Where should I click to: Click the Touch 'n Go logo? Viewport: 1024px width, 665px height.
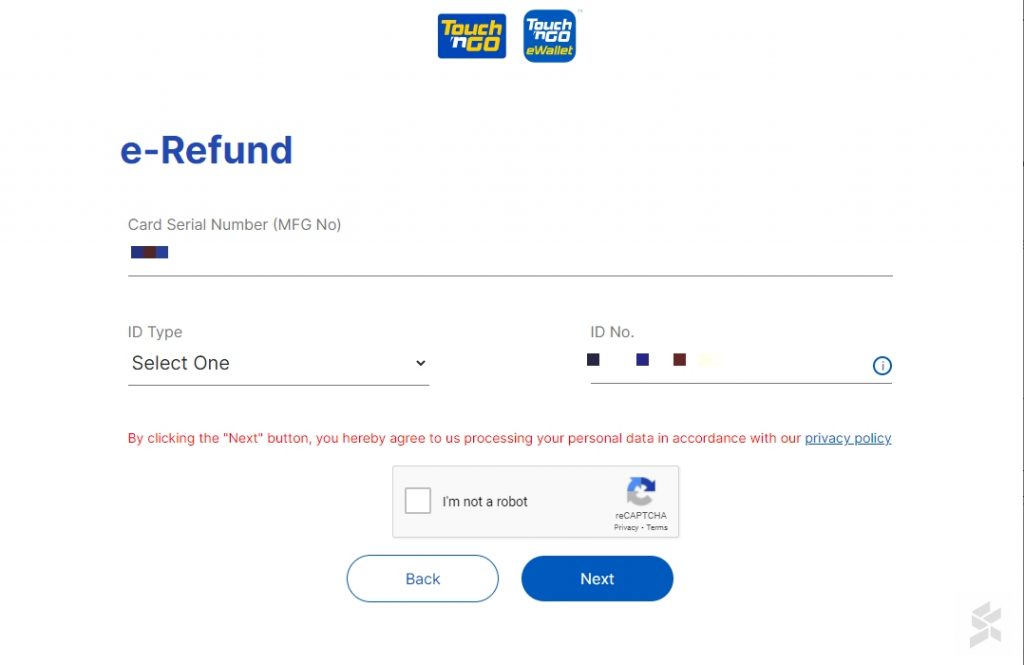(x=471, y=36)
